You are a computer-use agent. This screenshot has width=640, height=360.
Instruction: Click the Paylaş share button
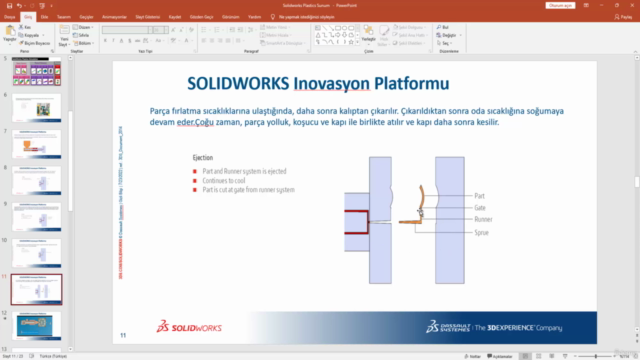(x=623, y=17)
